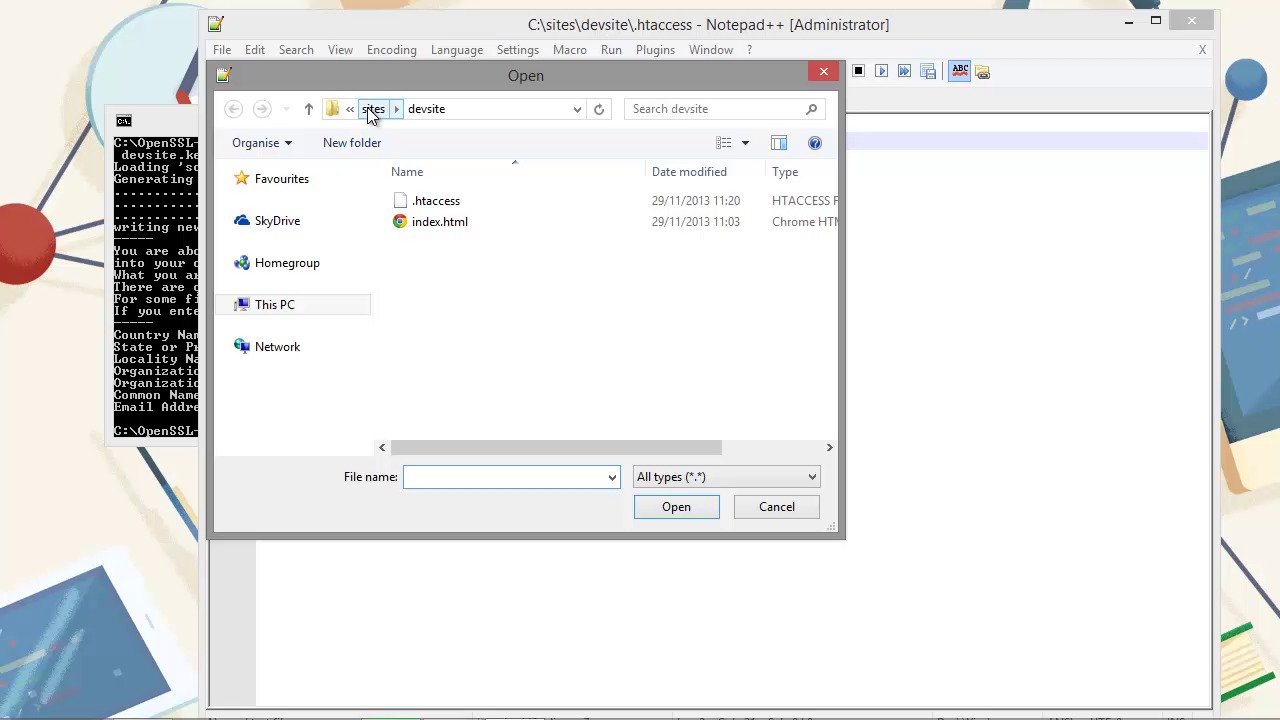Refresh the devsite folder listing
The width and height of the screenshot is (1280, 720).
[599, 109]
